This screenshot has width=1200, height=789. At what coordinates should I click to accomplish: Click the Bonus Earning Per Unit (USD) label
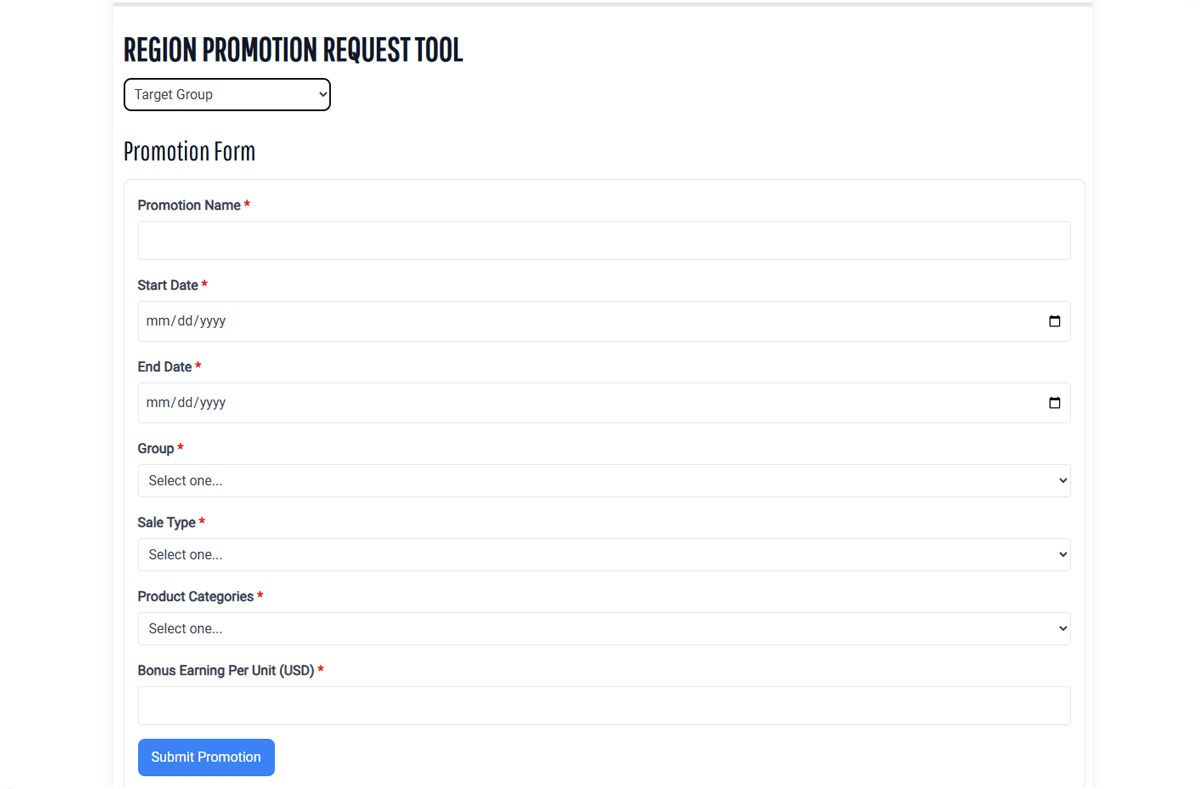click(x=226, y=670)
